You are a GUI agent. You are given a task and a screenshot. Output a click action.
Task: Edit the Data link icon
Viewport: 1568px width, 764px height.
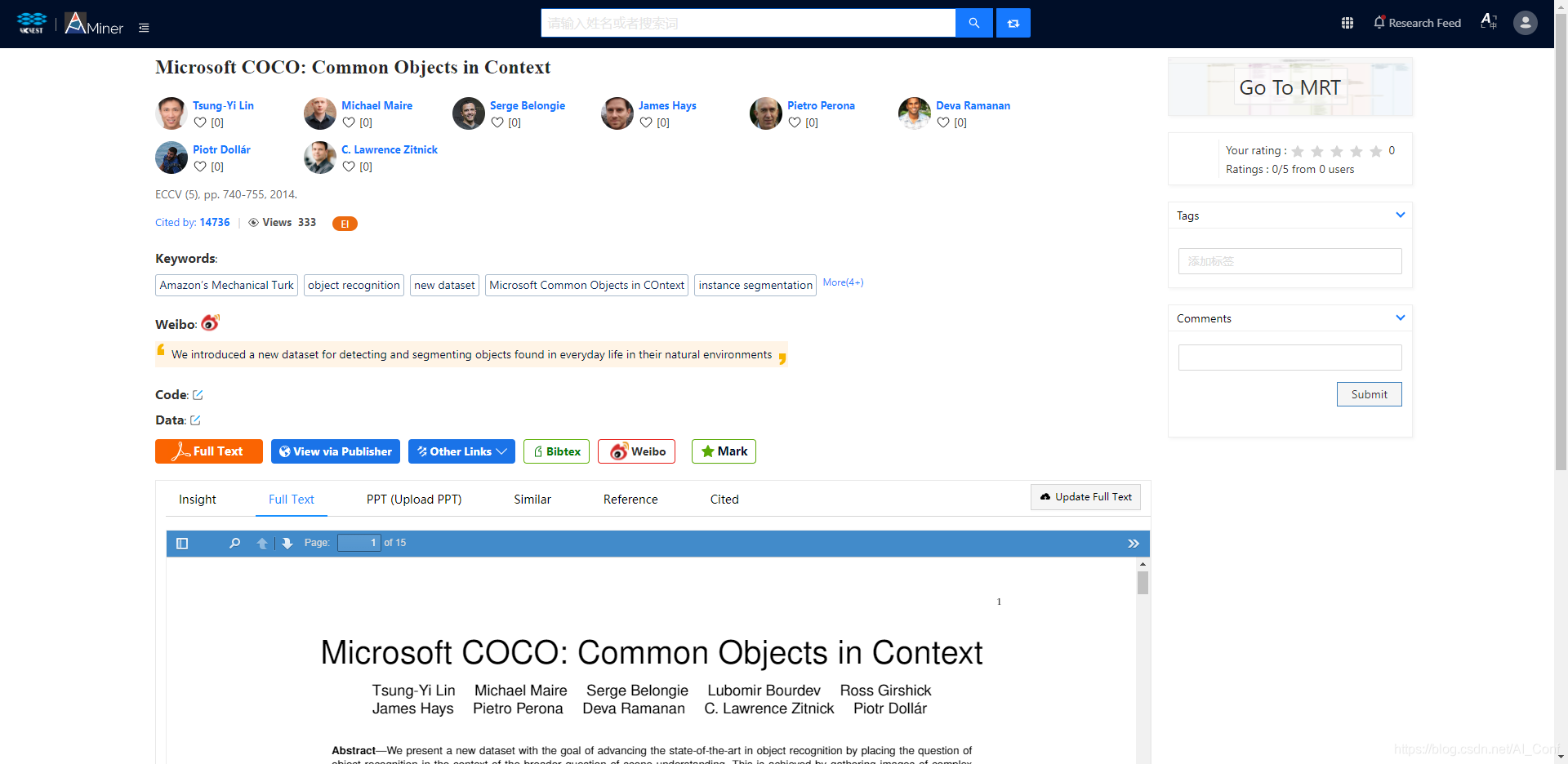(x=195, y=420)
